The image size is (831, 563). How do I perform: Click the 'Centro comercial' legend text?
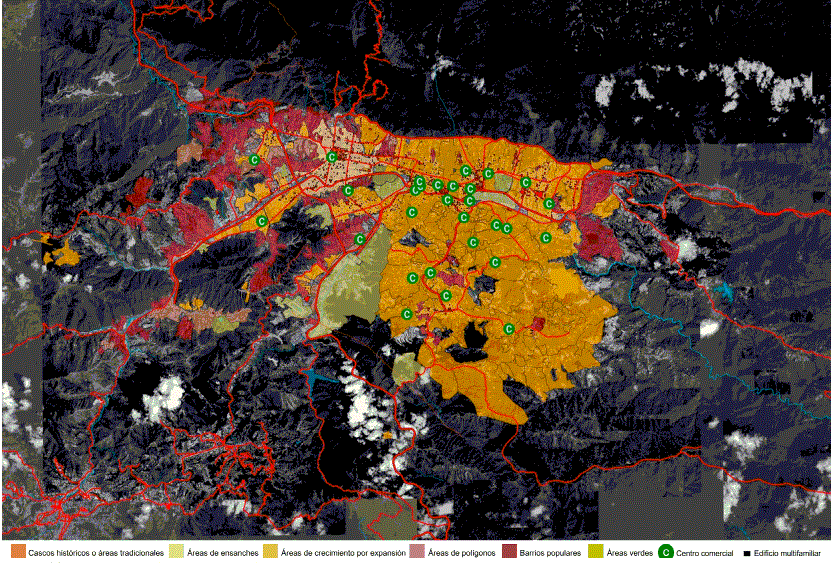(704, 553)
